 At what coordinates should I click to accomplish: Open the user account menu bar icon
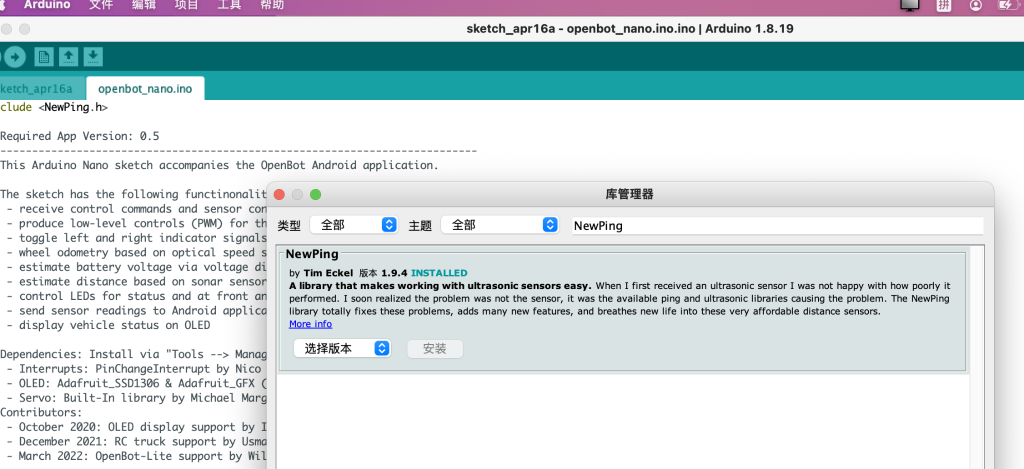coord(976,5)
